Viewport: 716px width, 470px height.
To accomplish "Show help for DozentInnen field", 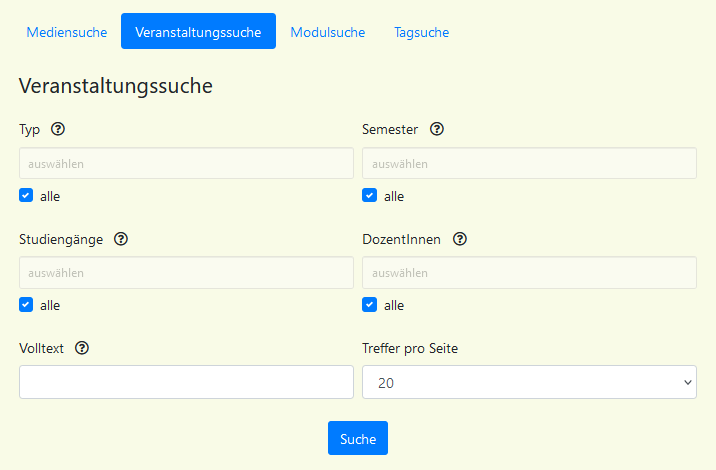I will [460, 239].
